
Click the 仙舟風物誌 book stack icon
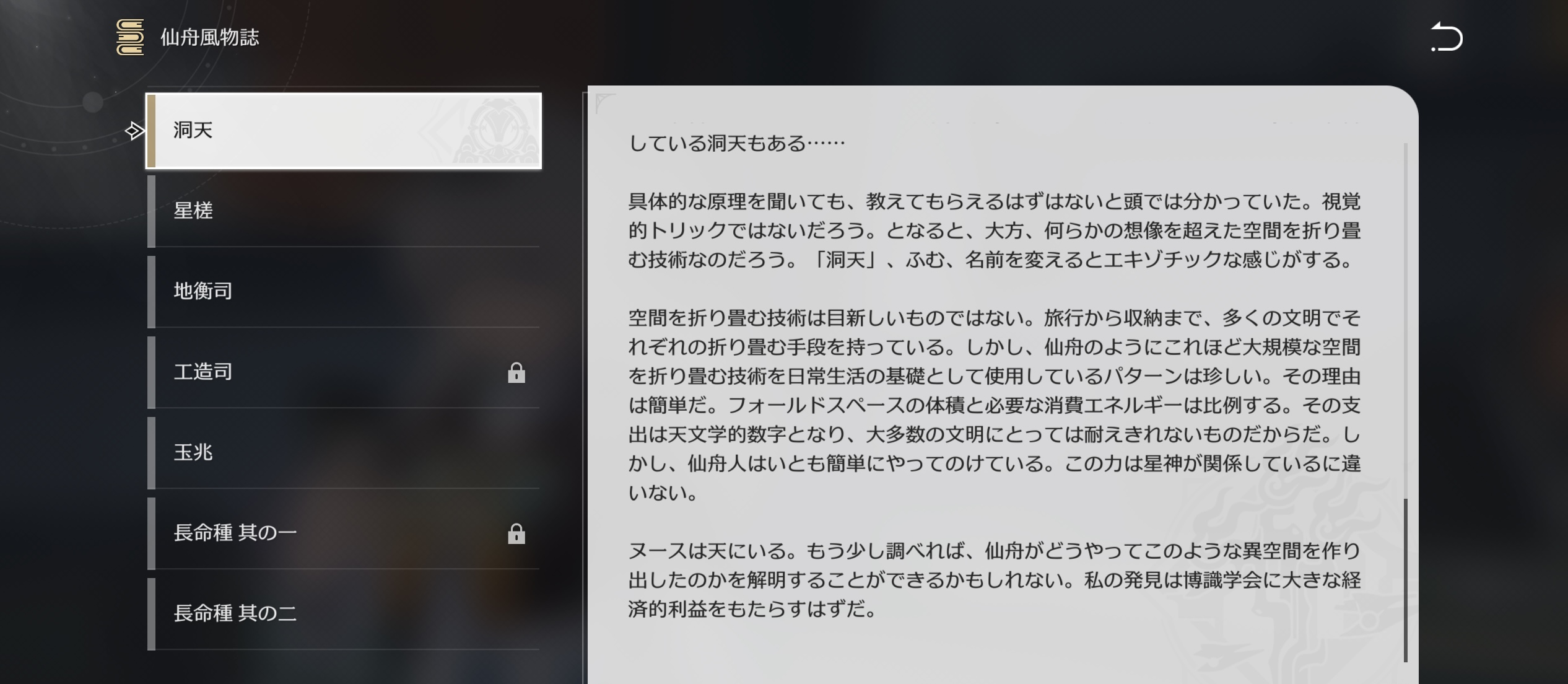click(130, 37)
